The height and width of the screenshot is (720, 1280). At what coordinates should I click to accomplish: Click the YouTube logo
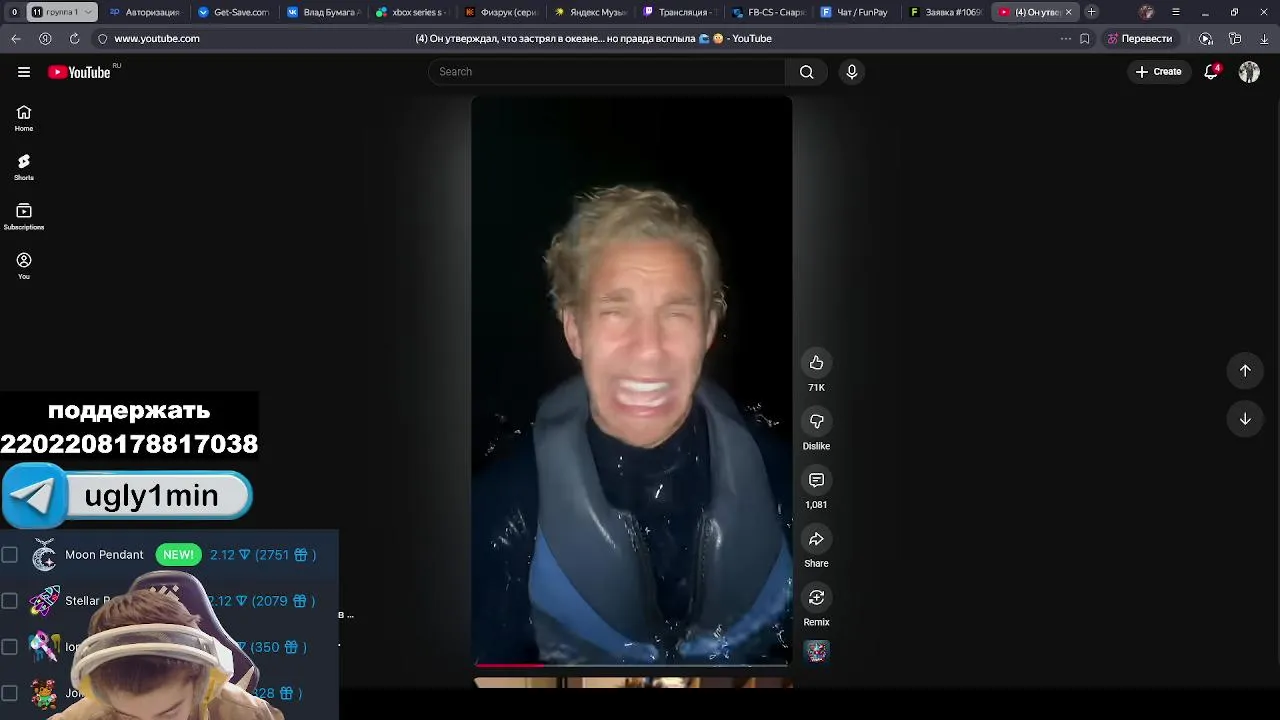(78, 72)
